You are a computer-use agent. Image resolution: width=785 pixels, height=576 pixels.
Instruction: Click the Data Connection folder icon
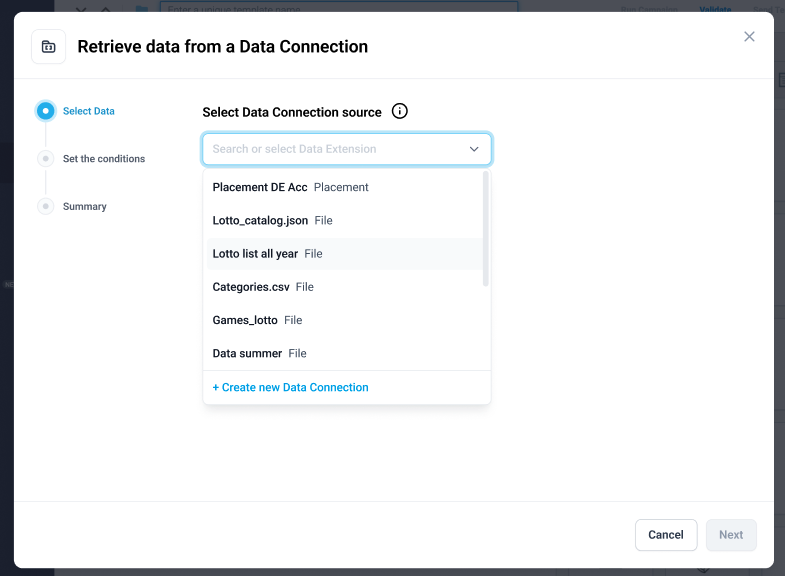tap(49, 47)
